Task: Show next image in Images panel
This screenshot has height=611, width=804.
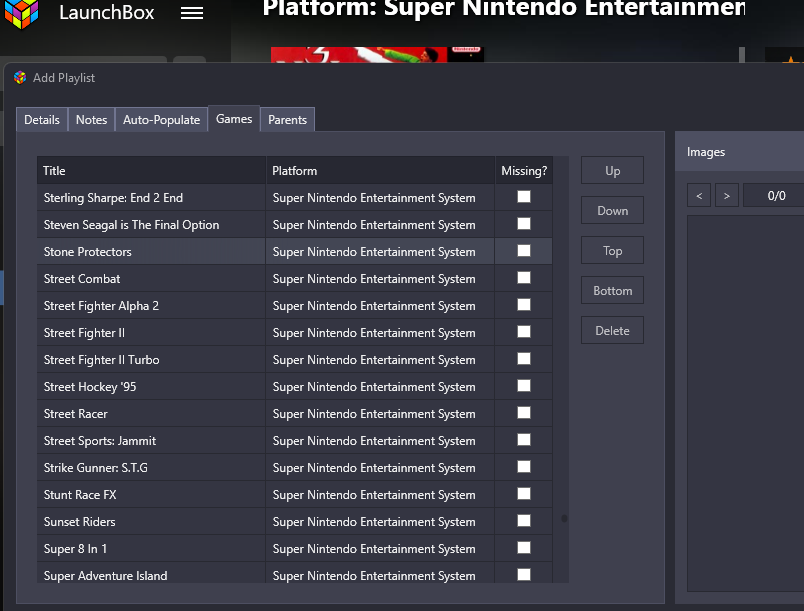Action: [727, 195]
